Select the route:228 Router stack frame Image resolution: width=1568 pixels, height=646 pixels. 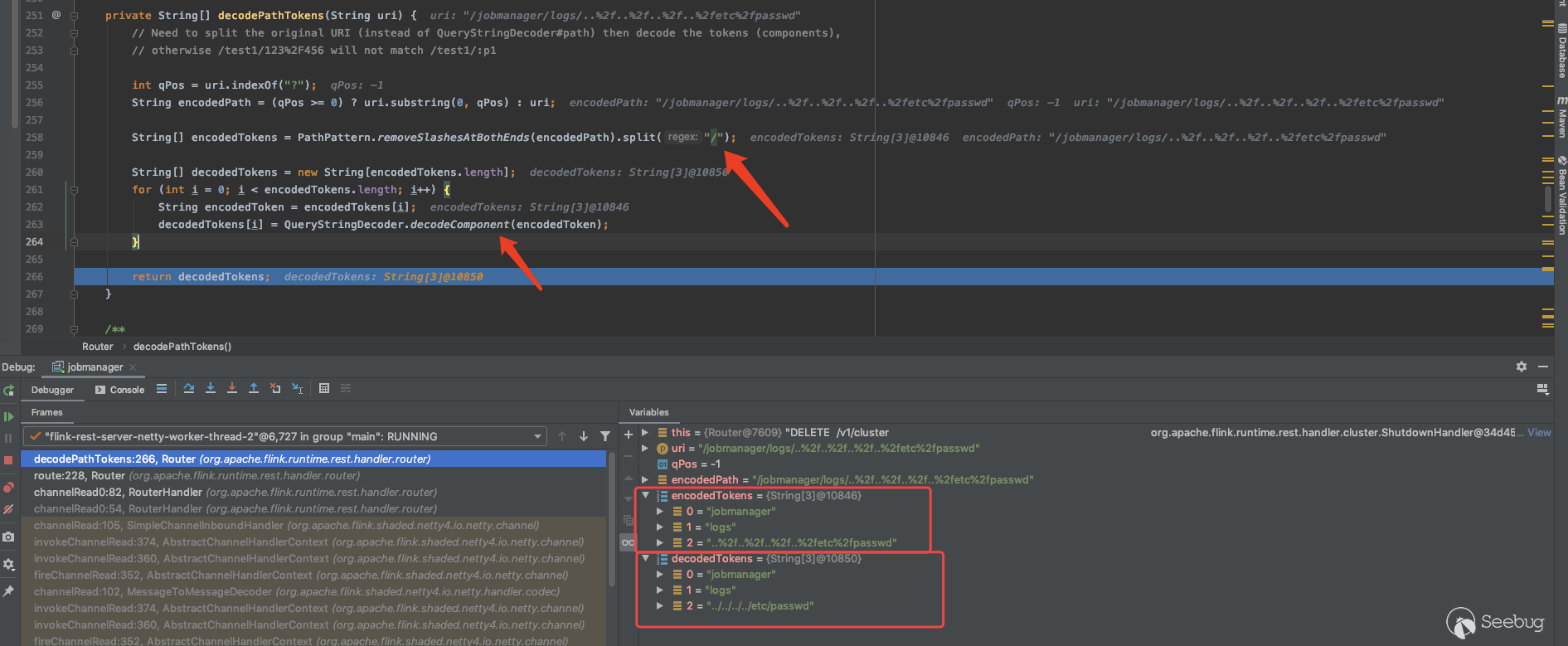(197, 476)
